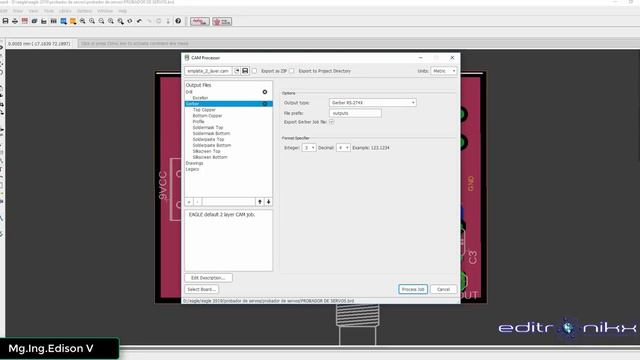Select the Excellon output item
This screenshot has height=360, width=640.
click(200, 98)
